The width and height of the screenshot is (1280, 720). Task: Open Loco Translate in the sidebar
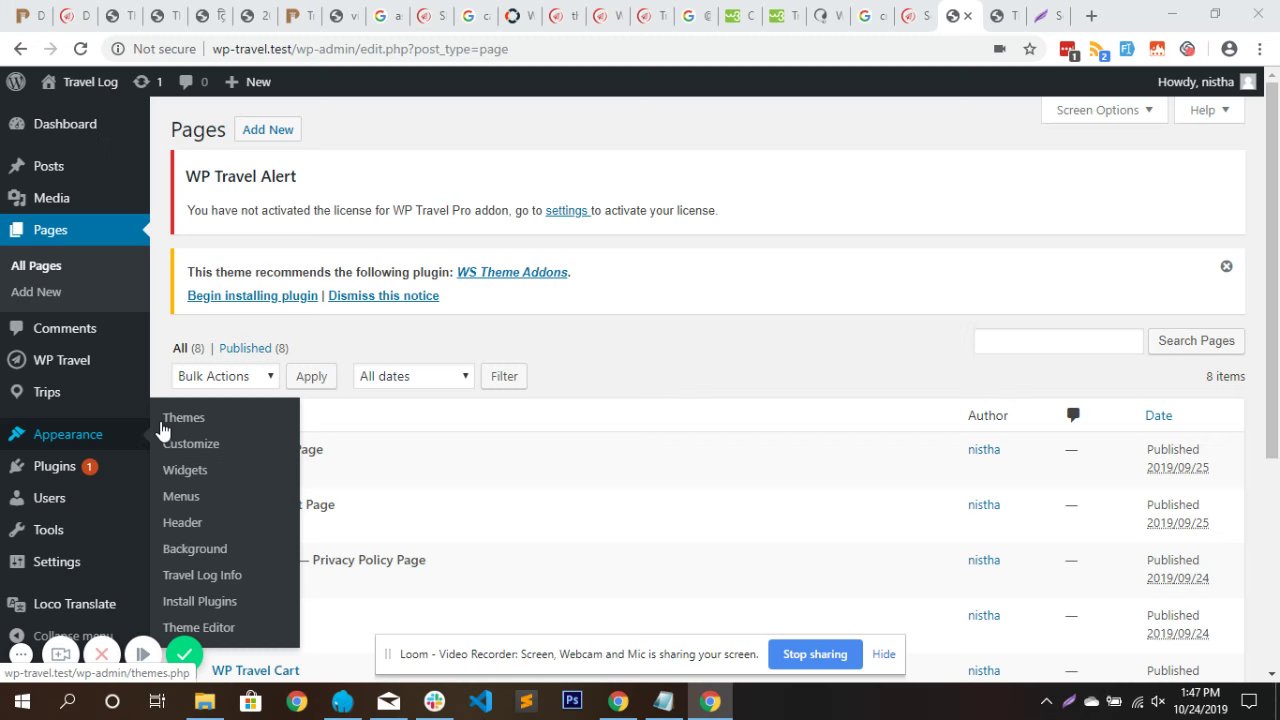74,604
